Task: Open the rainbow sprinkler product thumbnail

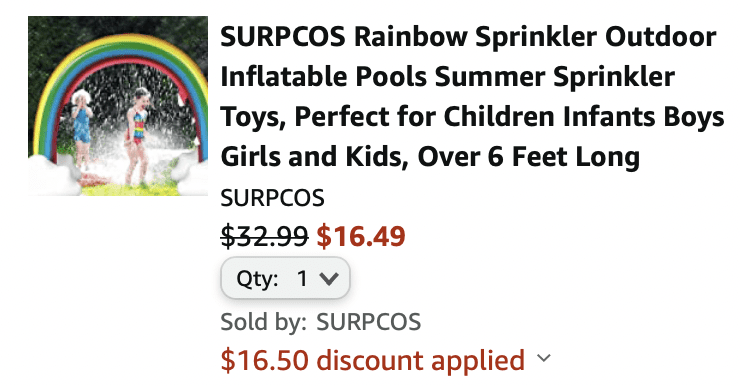Action: pos(118,106)
